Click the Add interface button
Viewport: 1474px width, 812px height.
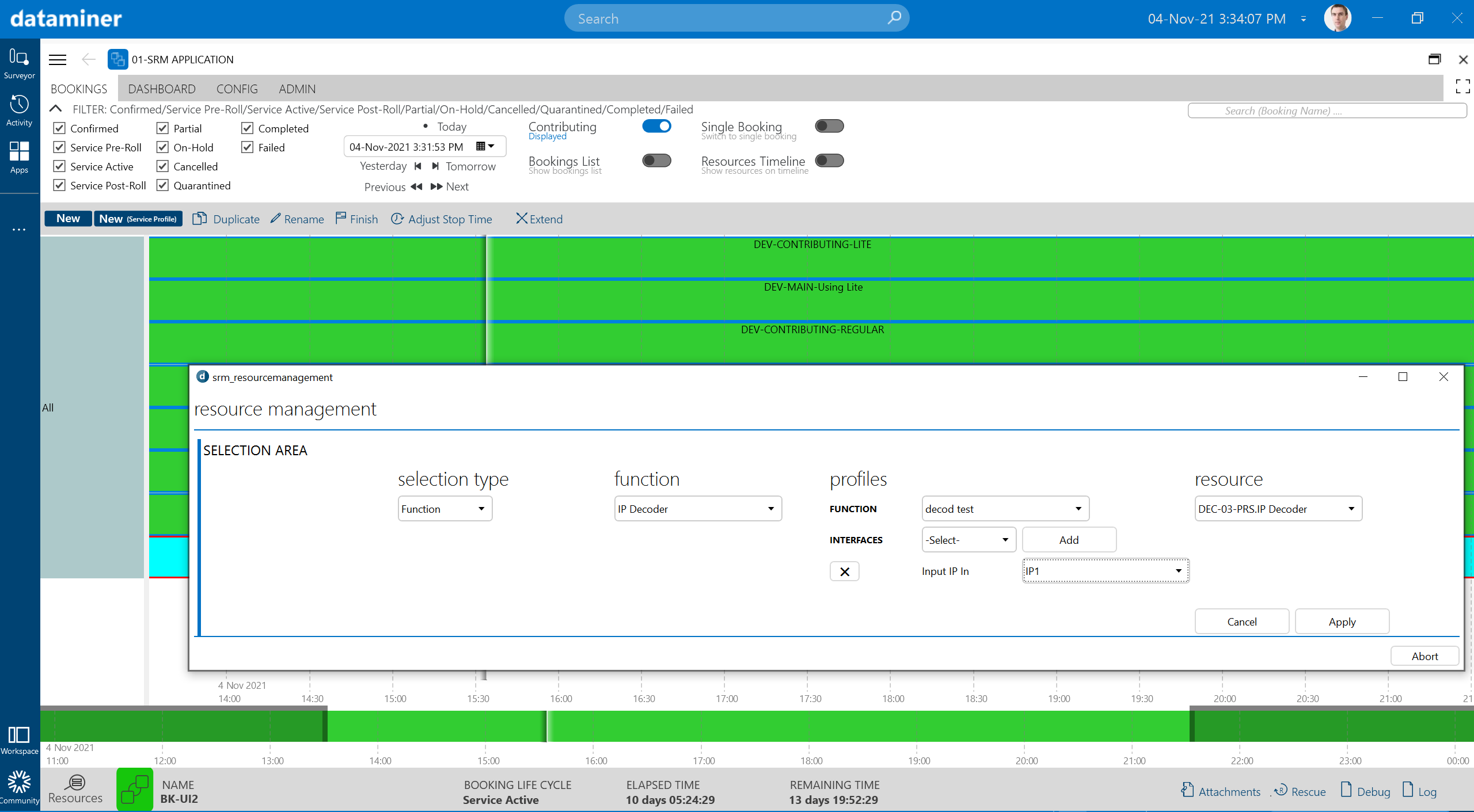(1069, 540)
